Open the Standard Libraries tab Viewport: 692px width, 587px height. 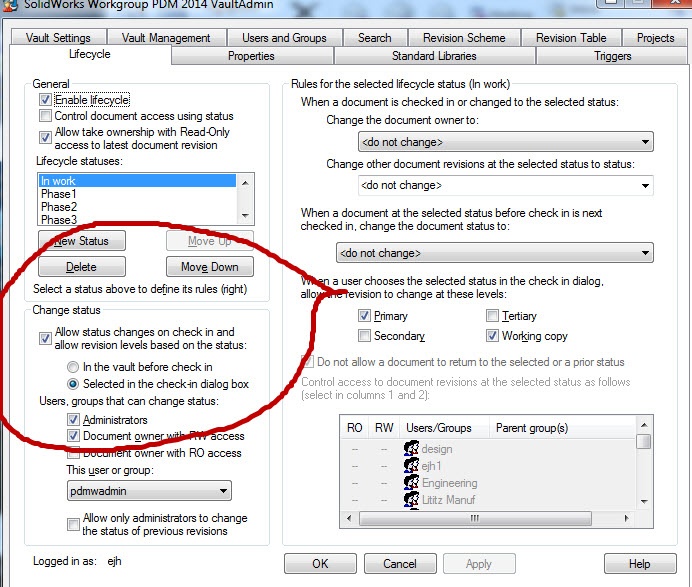(434, 56)
